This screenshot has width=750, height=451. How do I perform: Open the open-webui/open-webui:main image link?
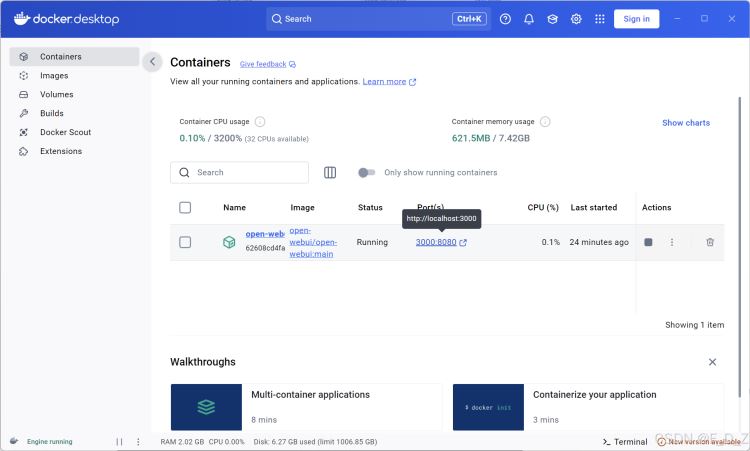tap(313, 242)
